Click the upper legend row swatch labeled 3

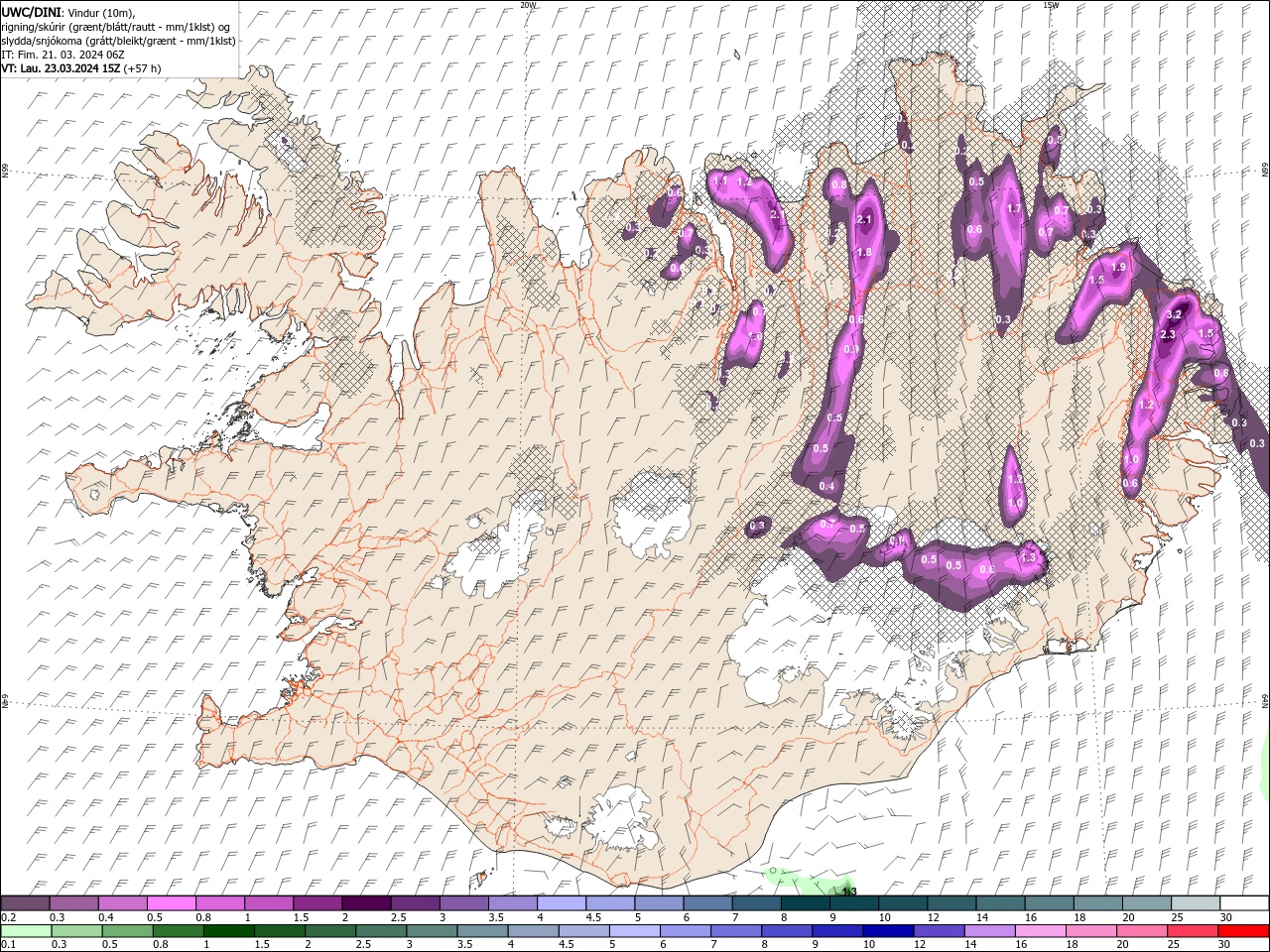click(463, 903)
